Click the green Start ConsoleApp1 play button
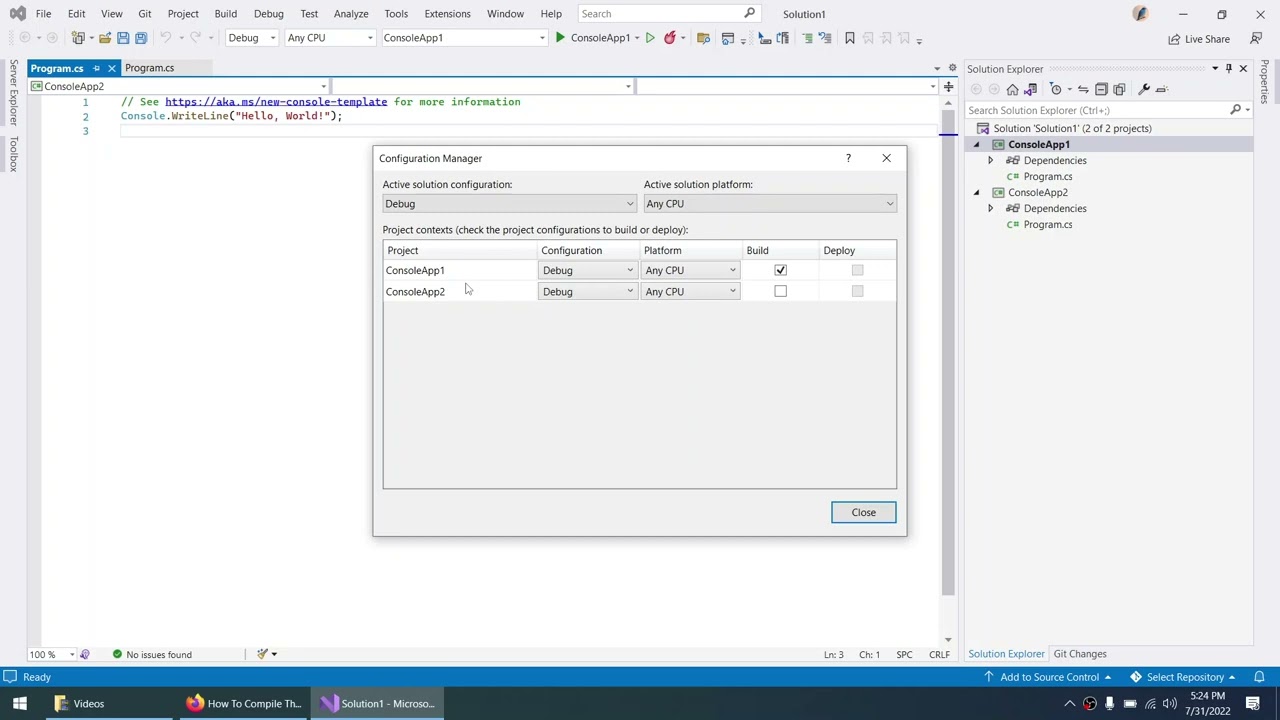The image size is (1280, 720). pyautogui.click(x=560, y=38)
